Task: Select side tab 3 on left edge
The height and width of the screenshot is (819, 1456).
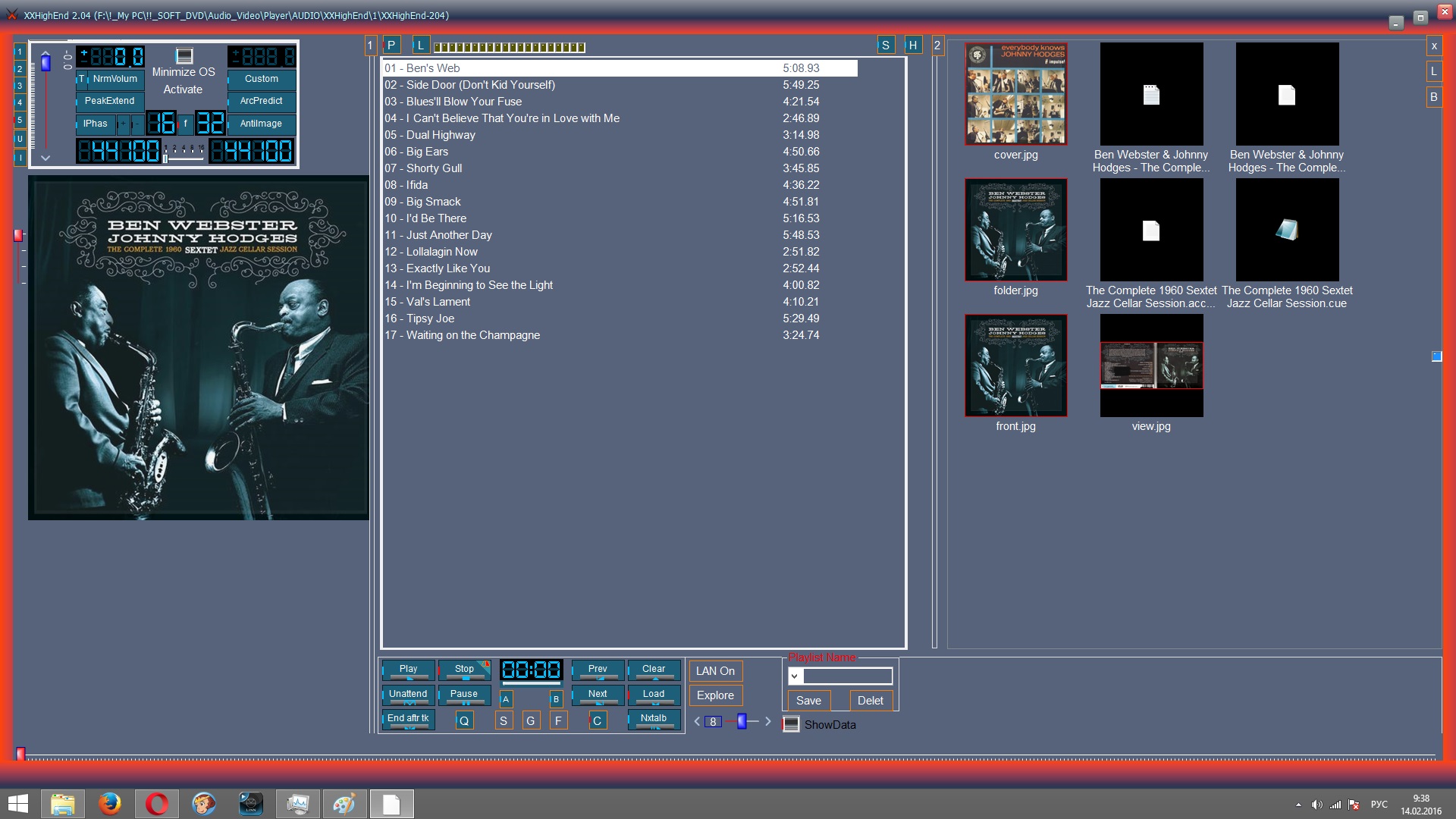Action: tap(20, 86)
